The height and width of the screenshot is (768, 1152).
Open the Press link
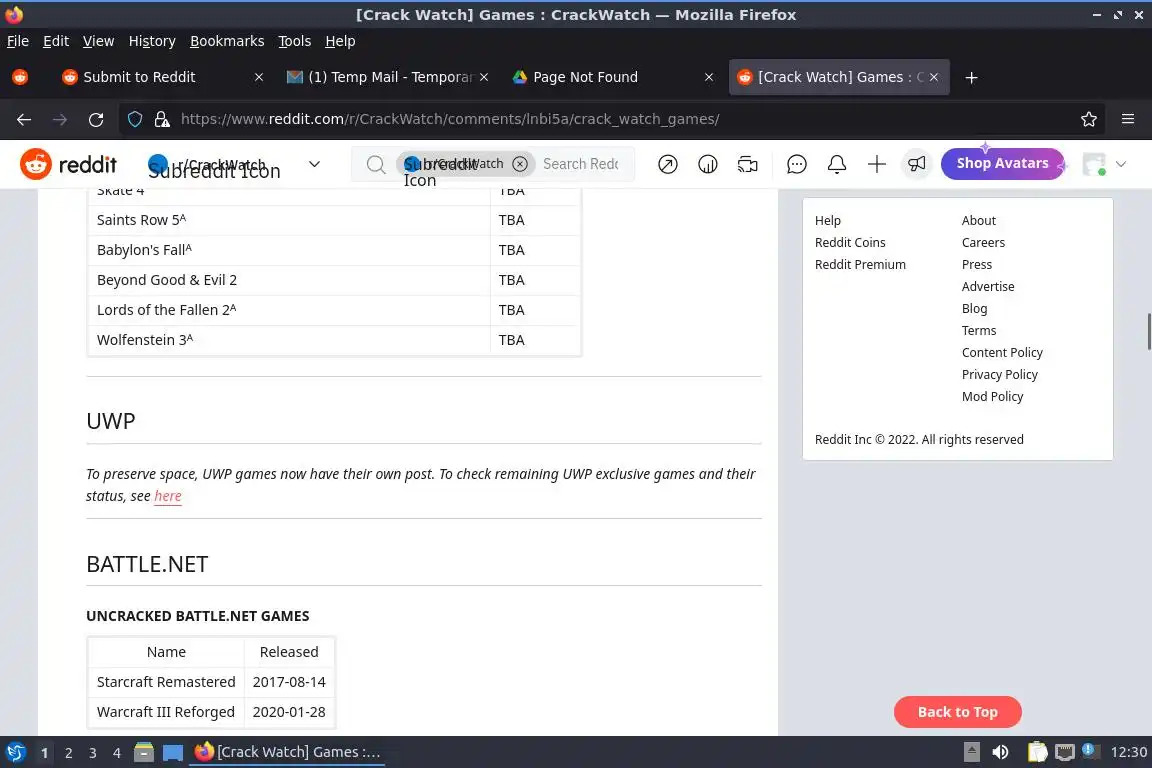pyautogui.click(x=976, y=265)
